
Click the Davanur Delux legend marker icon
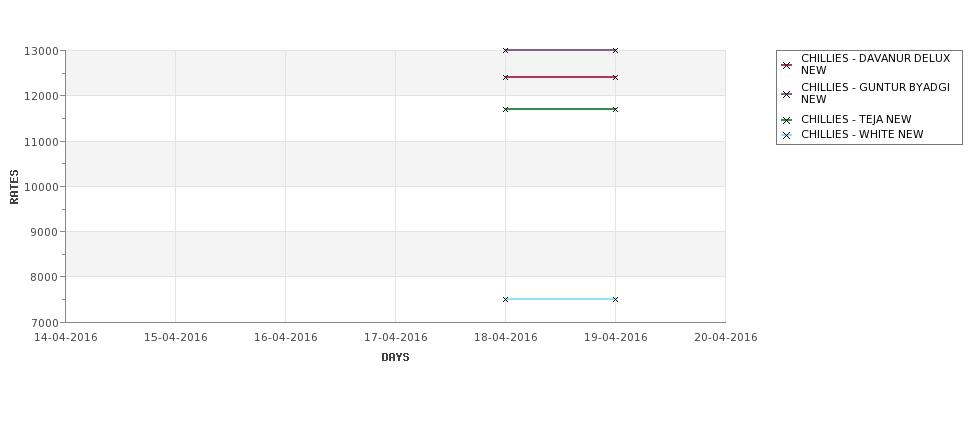[x=787, y=65]
